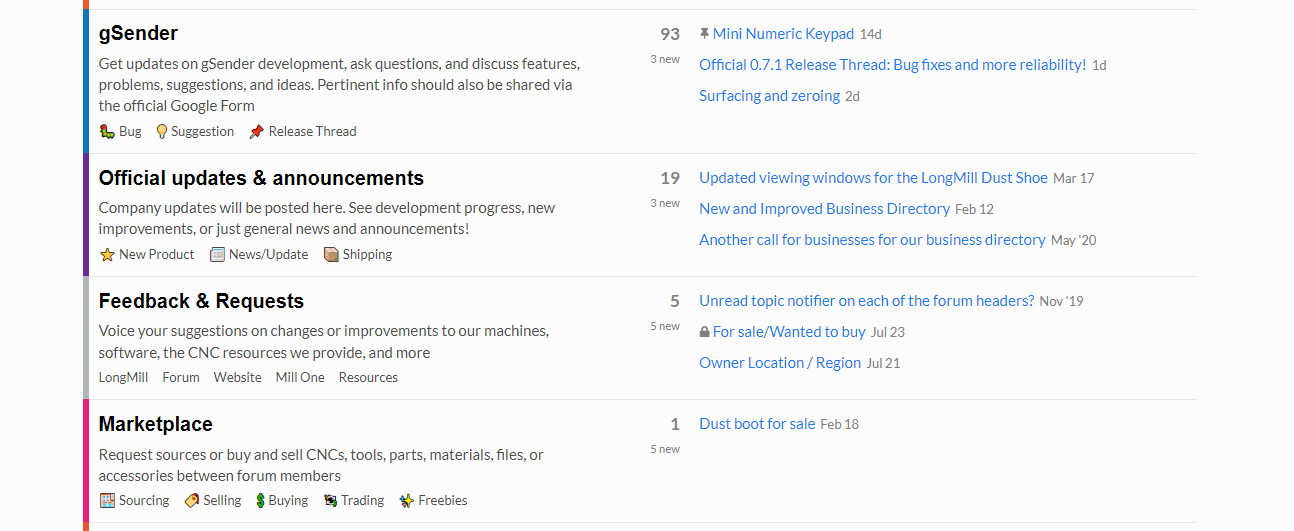Open the News/Update newspaper tag
The width and height of the screenshot is (1294, 531).
[x=259, y=254]
